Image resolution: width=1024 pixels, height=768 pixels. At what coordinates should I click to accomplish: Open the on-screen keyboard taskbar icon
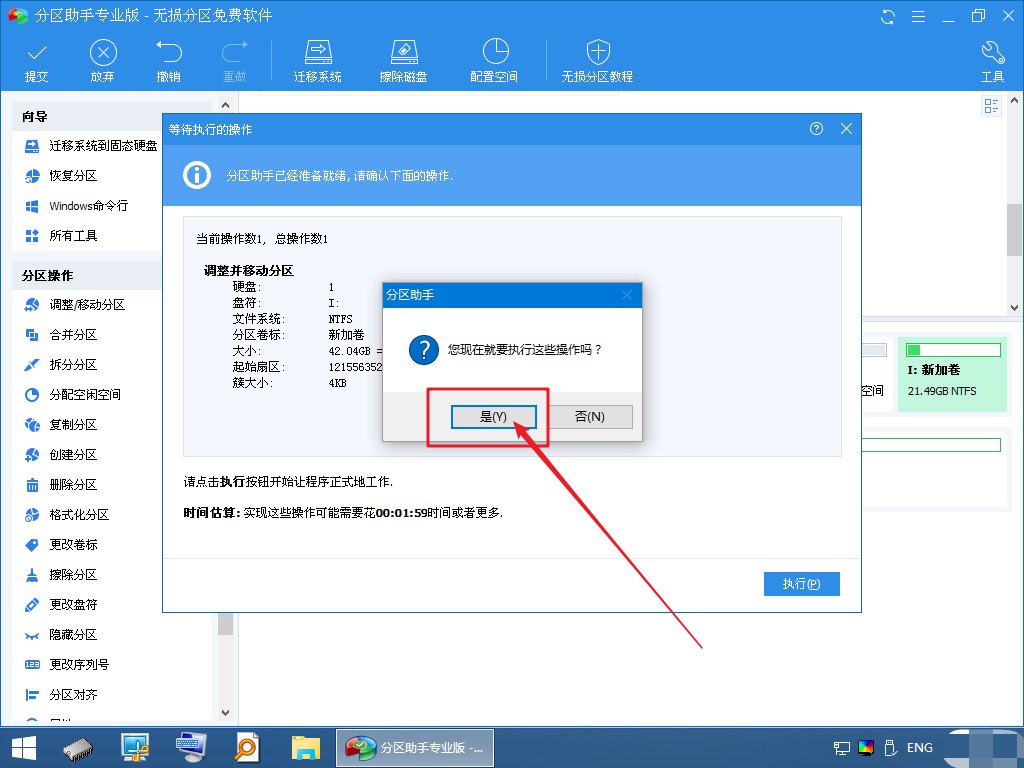point(191,748)
